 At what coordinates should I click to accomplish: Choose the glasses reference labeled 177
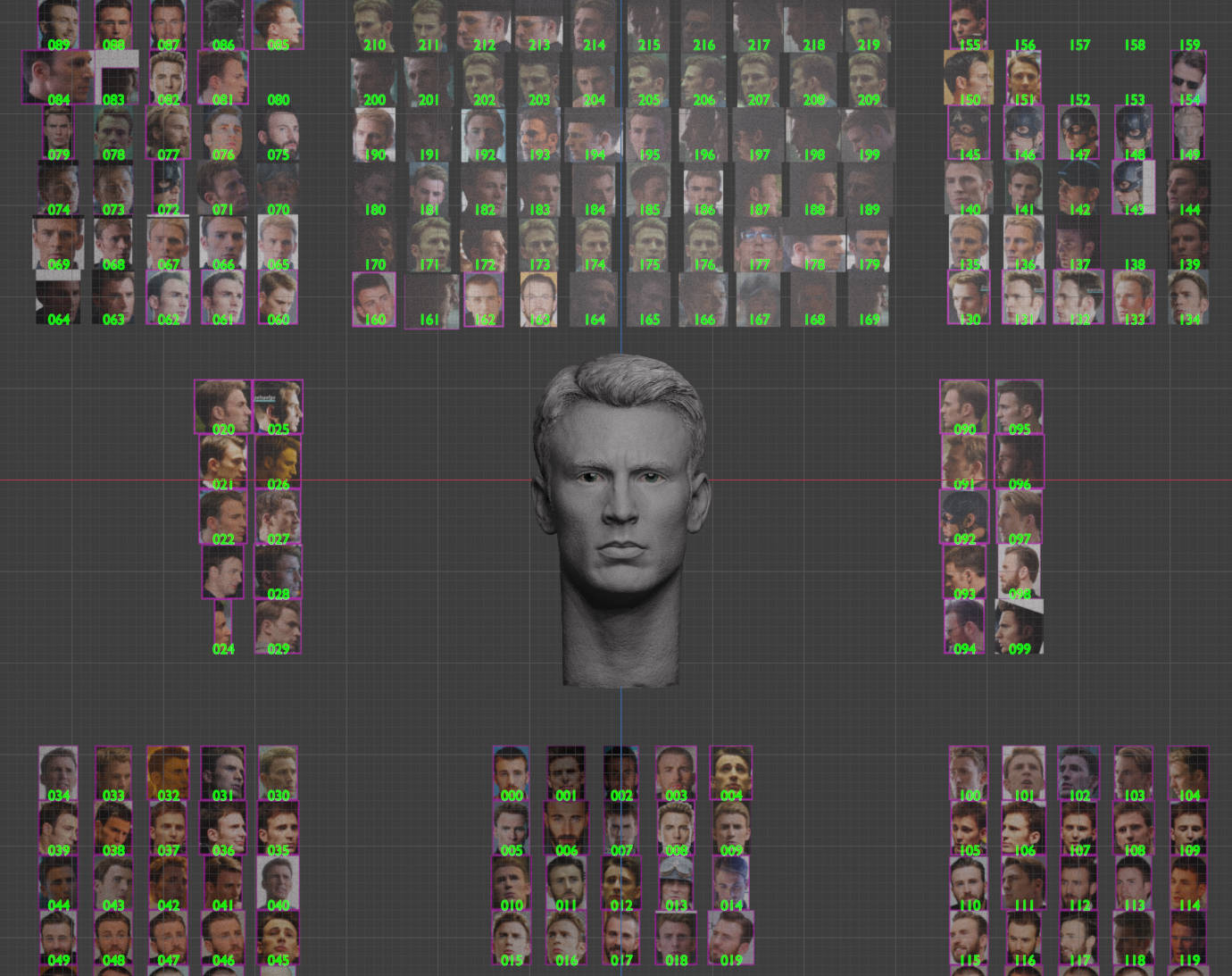point(758,244)
